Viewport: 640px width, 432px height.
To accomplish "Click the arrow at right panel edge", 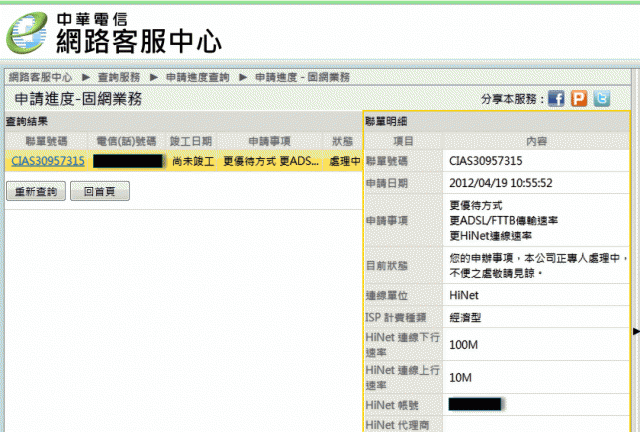I will click(x=636, y=332).
